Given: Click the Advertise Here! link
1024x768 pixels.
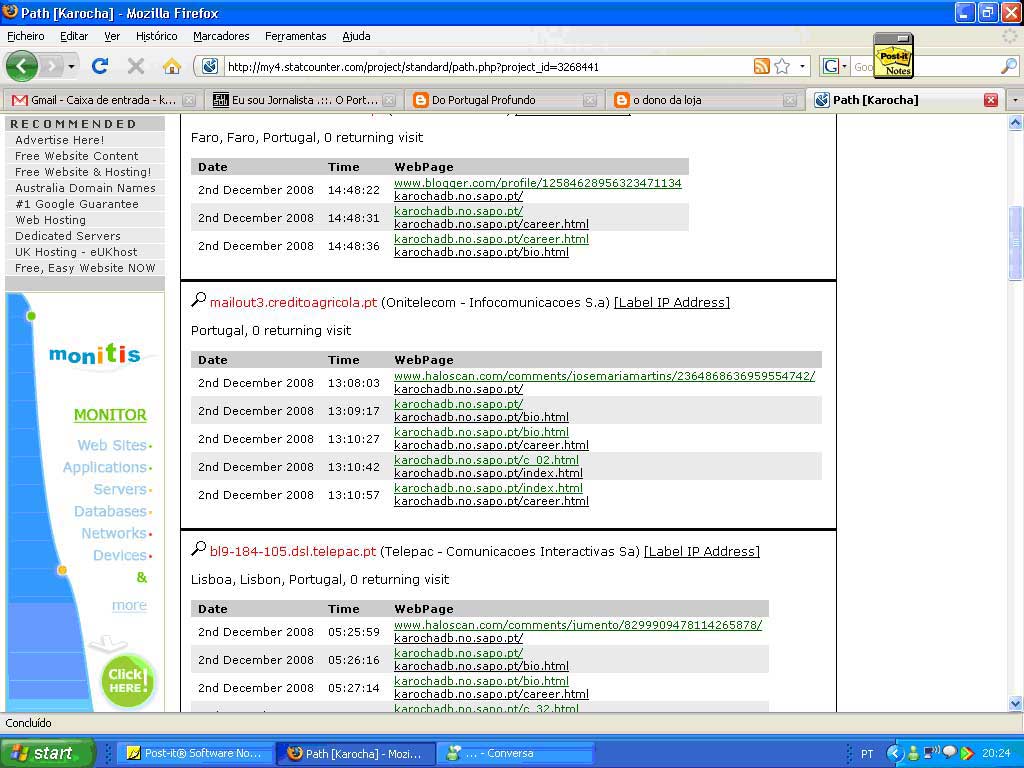Looking at the screenshot, I should click(59, 140).
